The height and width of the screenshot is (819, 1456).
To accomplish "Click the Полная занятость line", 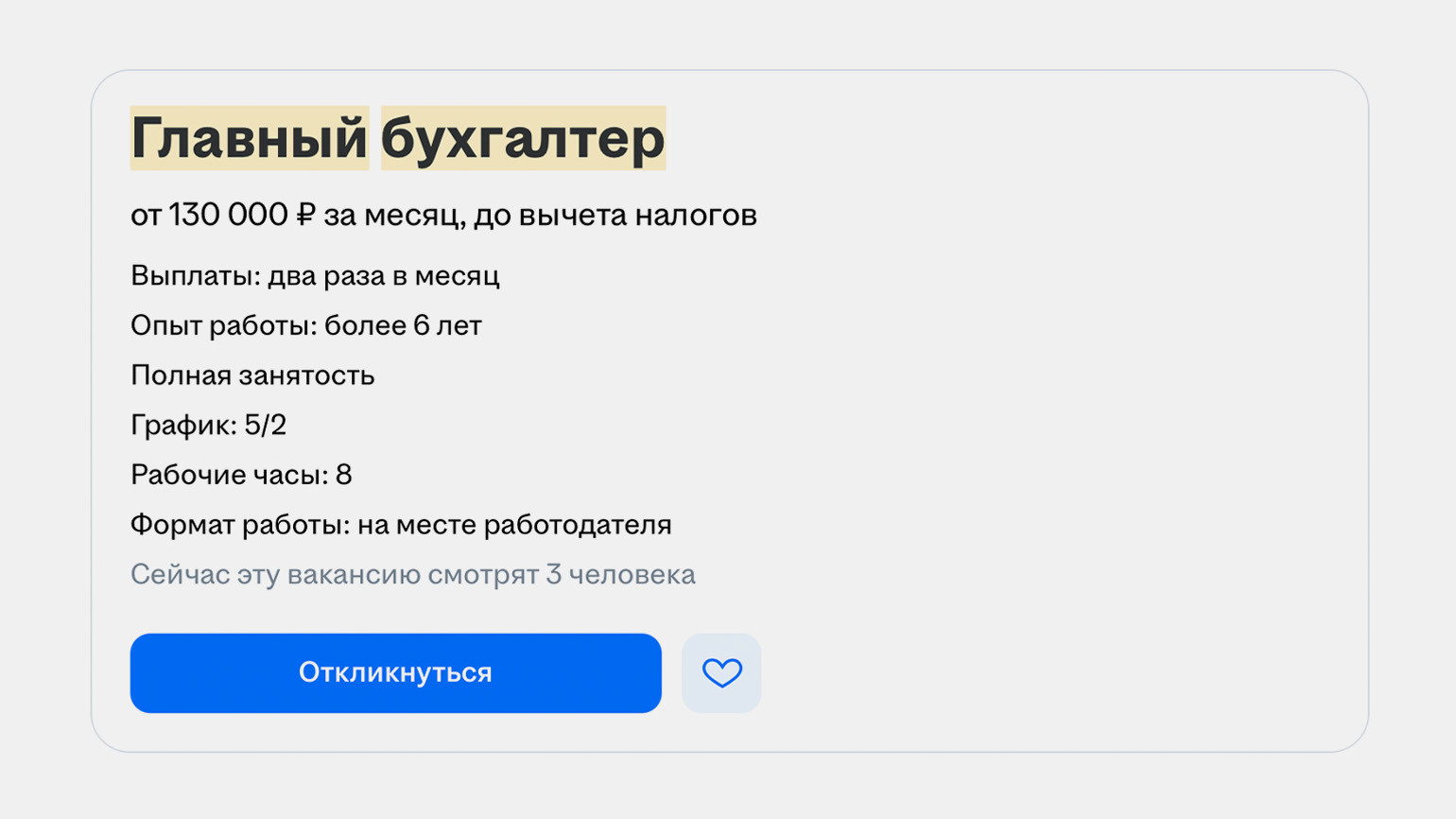I will [x=252, y=375].
